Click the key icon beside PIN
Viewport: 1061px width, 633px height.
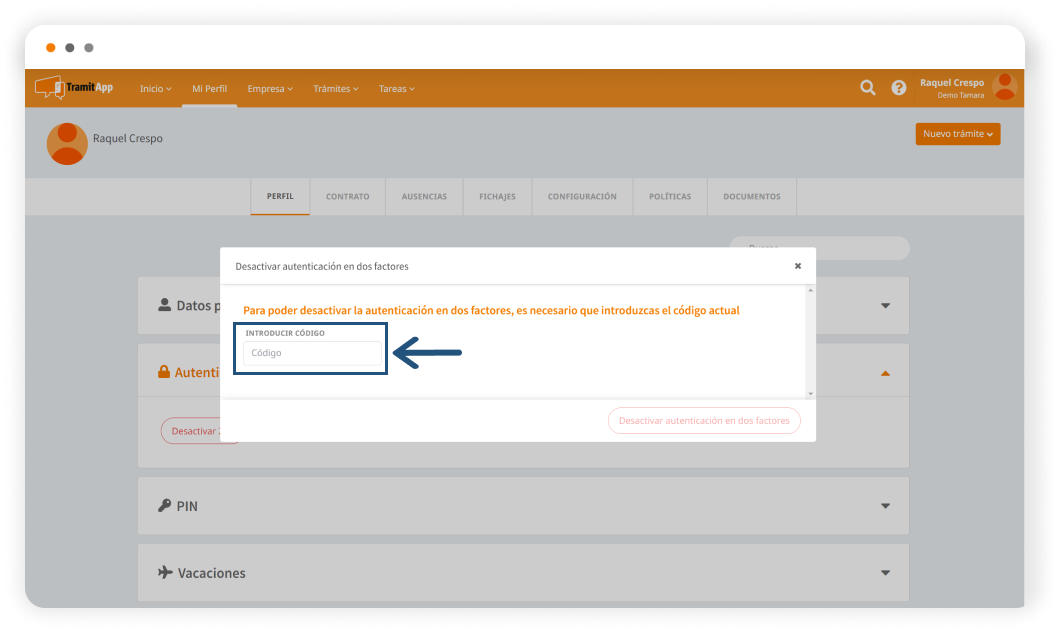(165, 506)
